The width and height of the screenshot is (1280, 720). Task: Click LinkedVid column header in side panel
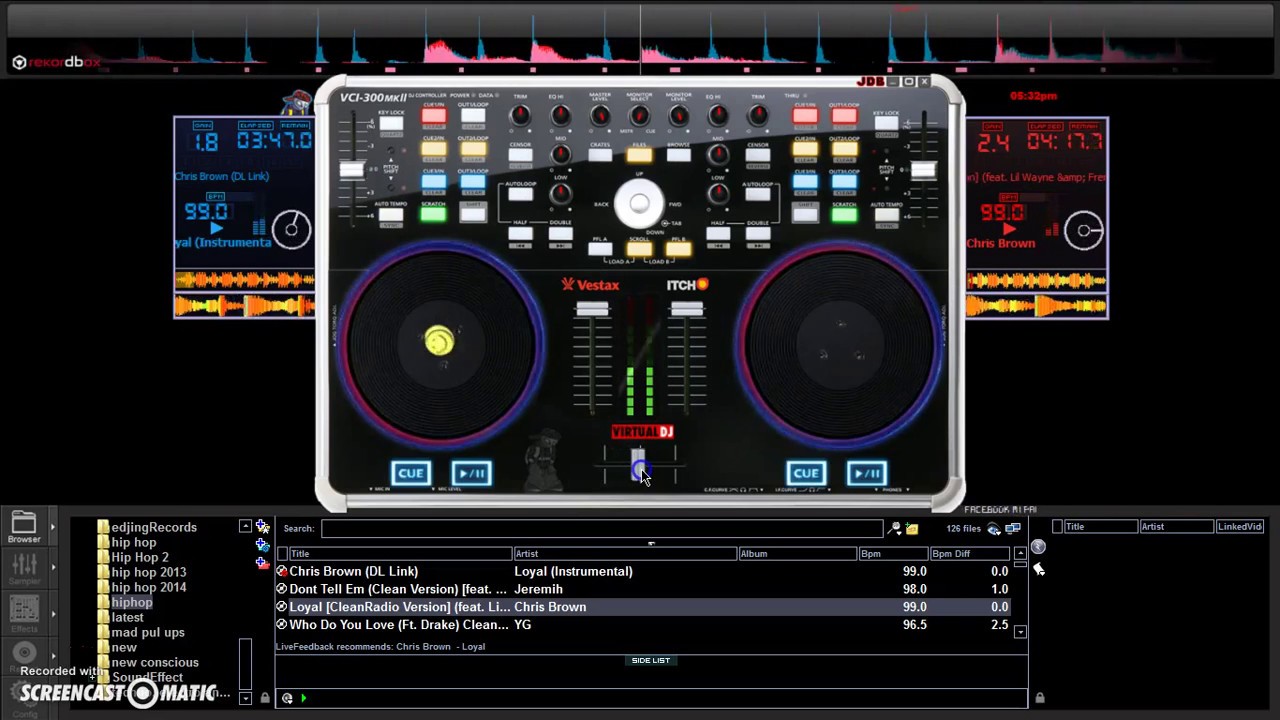coord(1240,526)
